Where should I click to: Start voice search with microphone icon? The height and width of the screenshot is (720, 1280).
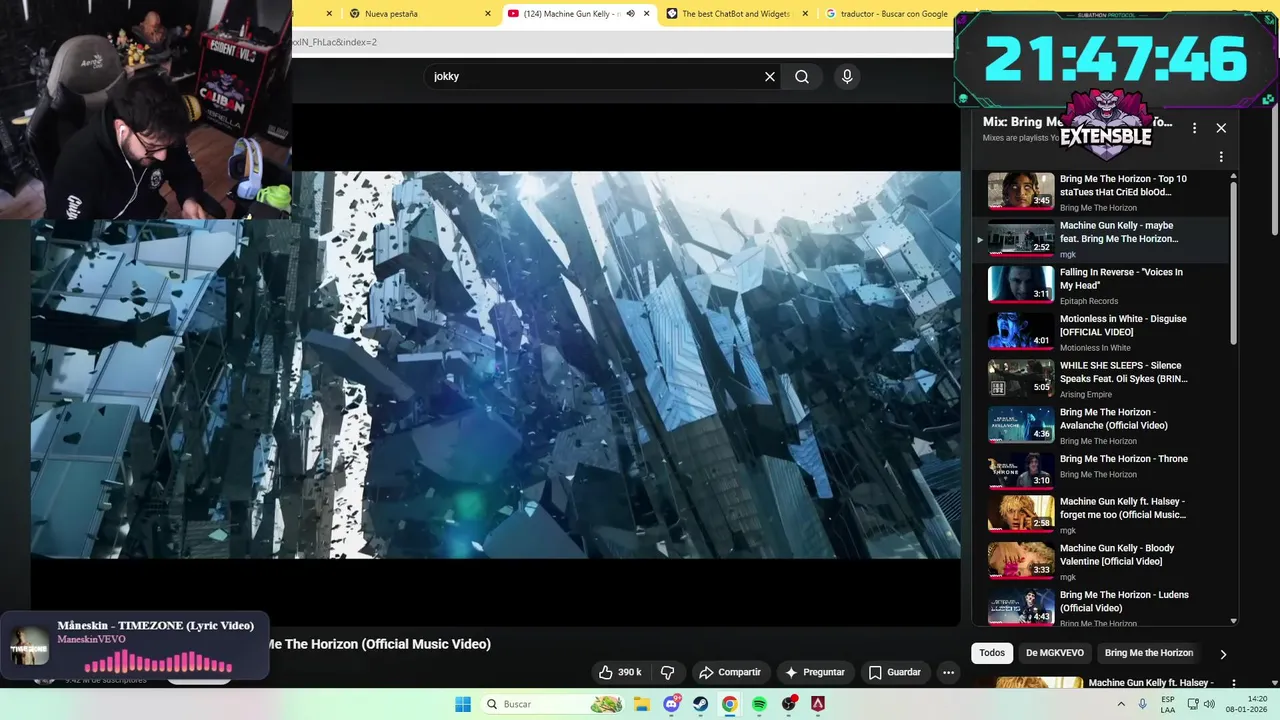click(847, 76)
